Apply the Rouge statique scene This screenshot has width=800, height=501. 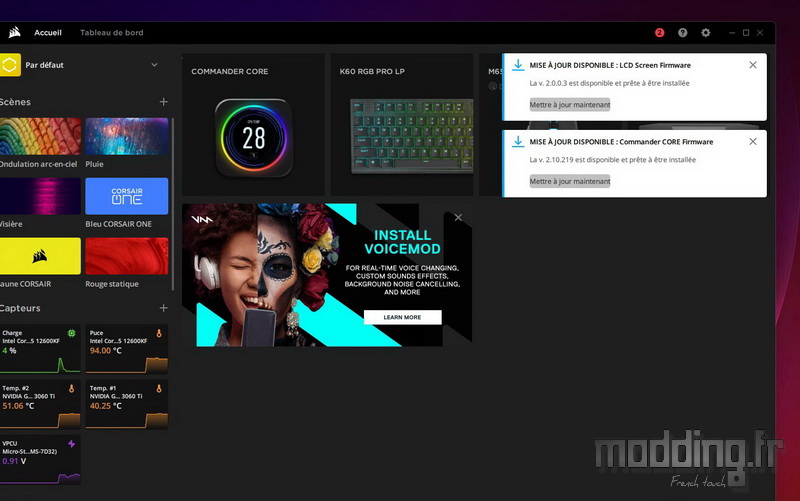127,256
